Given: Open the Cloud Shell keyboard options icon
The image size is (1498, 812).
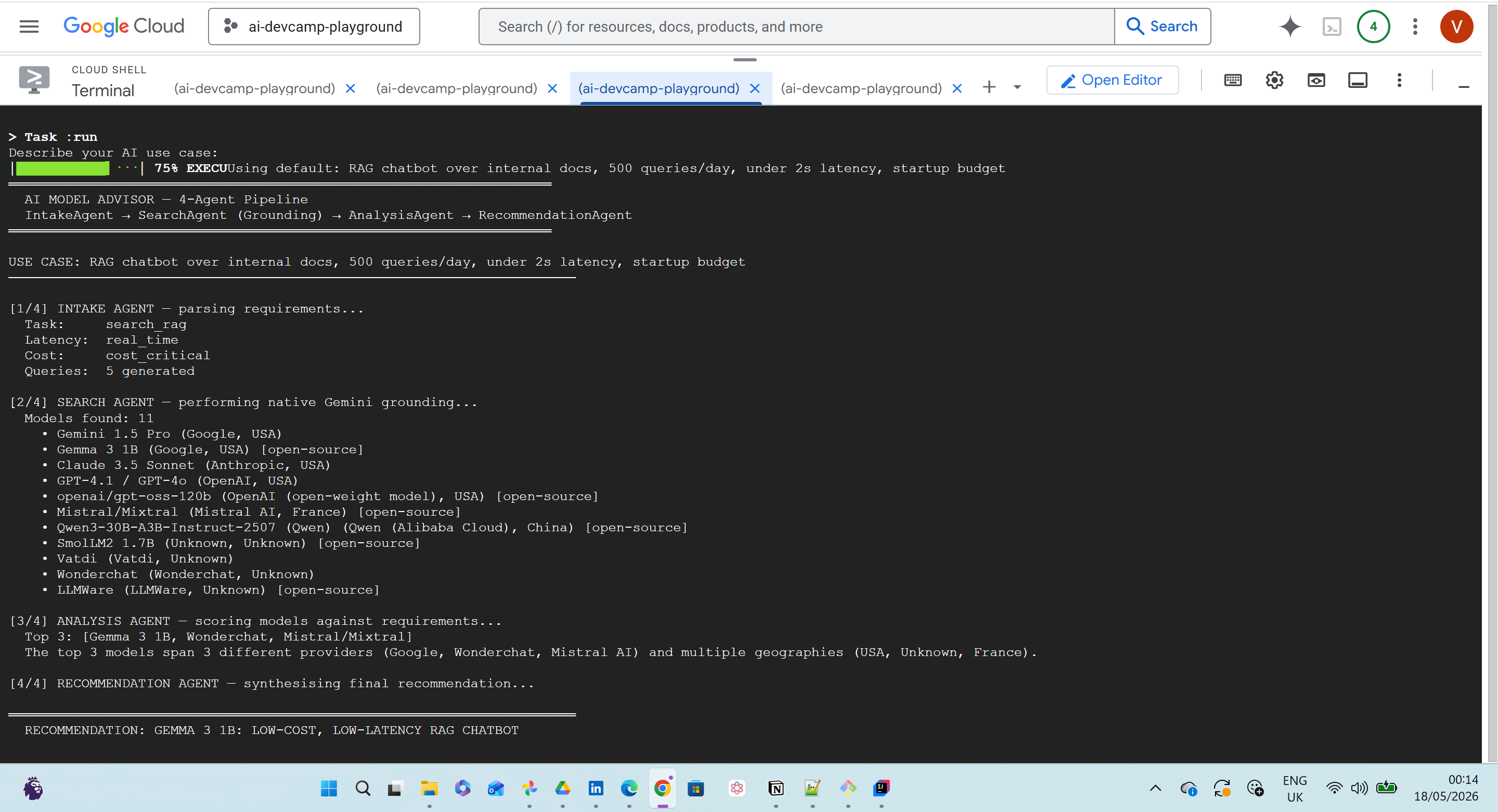Looking at the screenshot, I should [x=1233, y=80].
